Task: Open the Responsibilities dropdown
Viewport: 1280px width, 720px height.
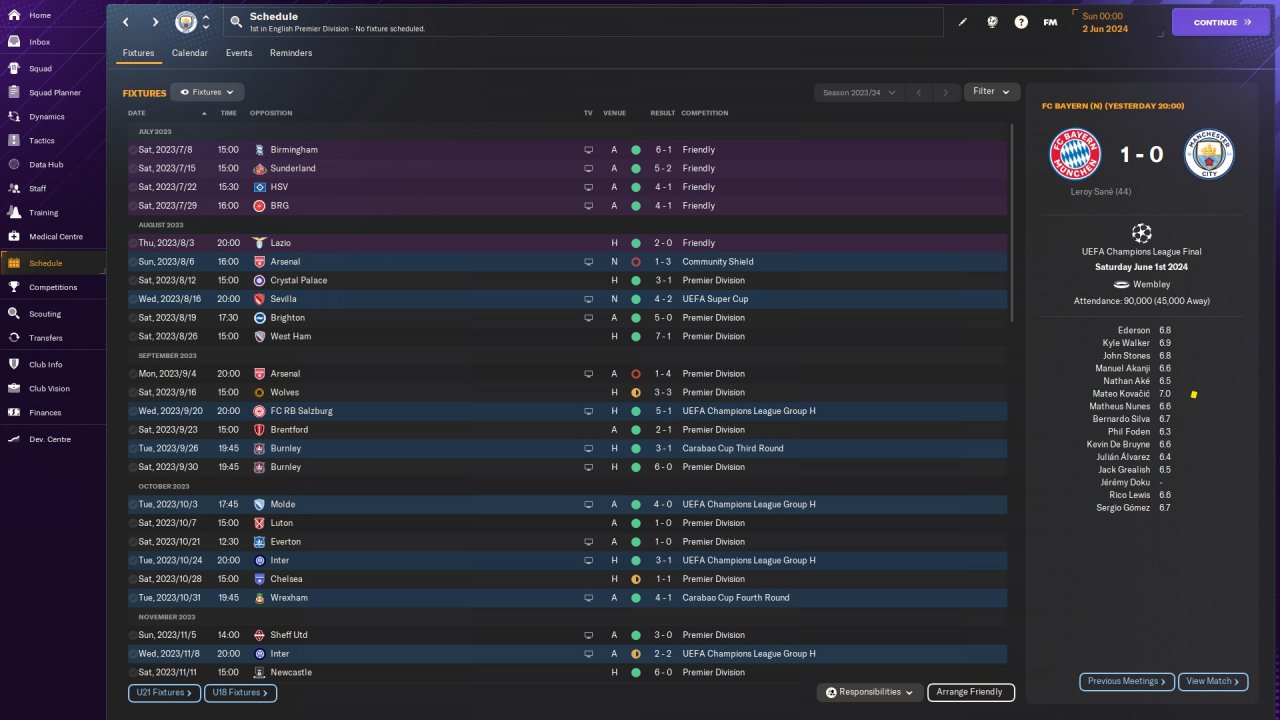Action: pos(868,692)
